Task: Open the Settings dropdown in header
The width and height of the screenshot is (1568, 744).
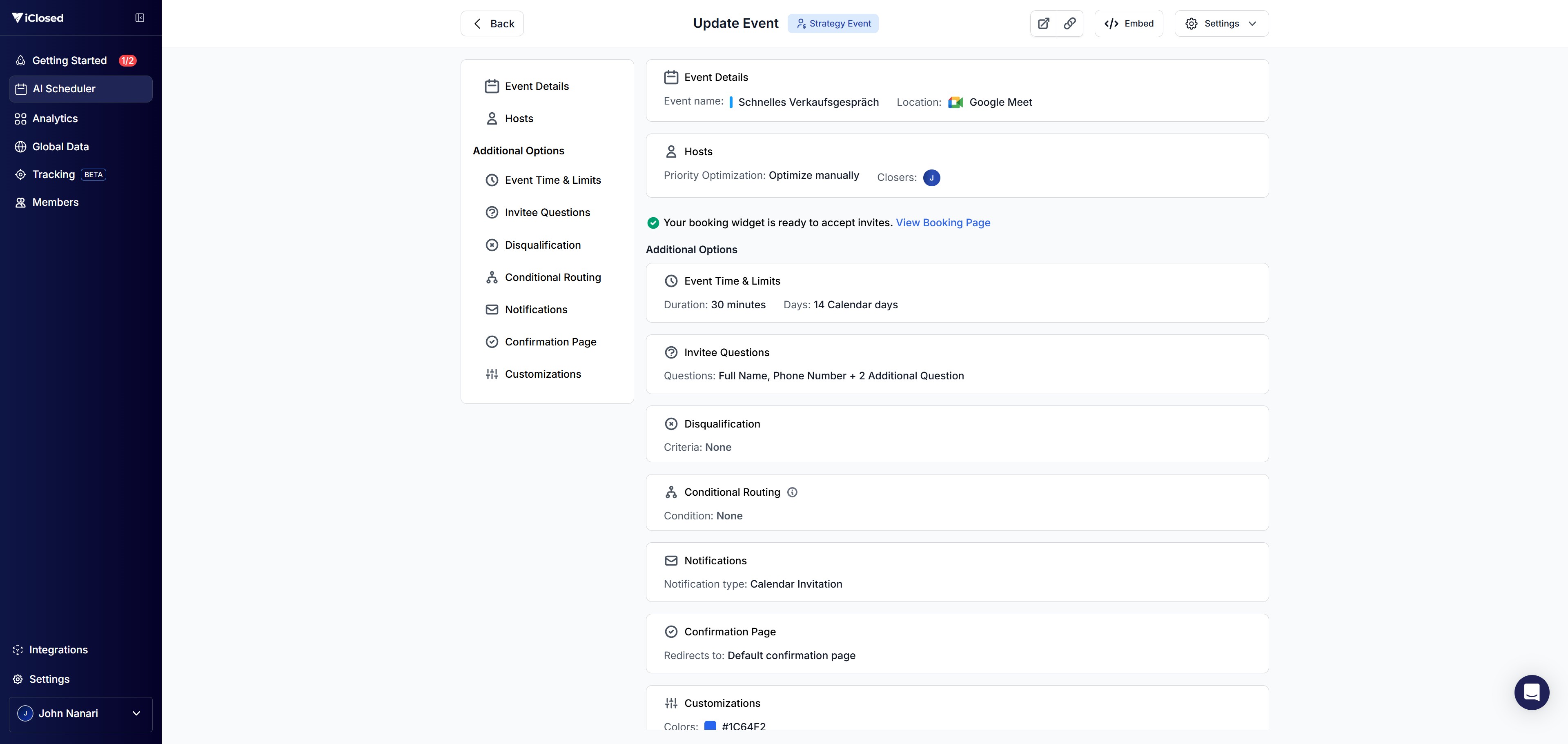Action: point(1221,23)
